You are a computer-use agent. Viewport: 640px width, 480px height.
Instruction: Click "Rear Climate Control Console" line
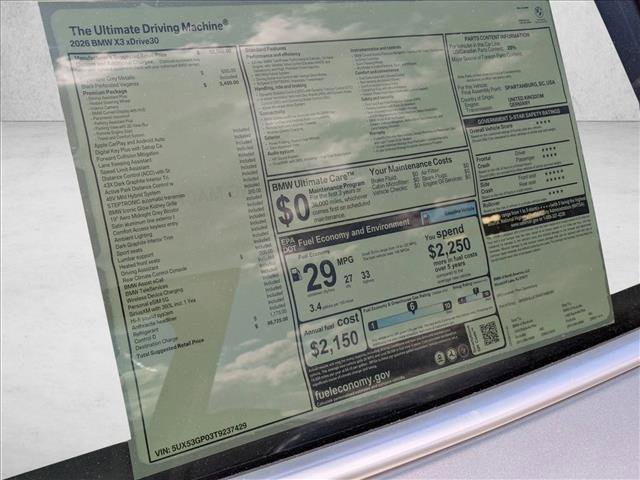(x=155, y=275)
